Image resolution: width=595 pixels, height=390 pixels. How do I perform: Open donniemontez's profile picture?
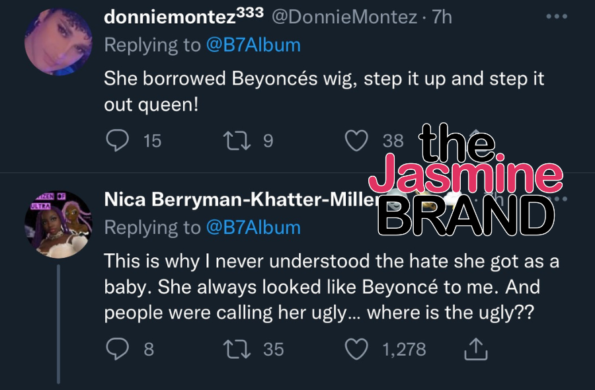pyautogui.click(x=58, y=42)
